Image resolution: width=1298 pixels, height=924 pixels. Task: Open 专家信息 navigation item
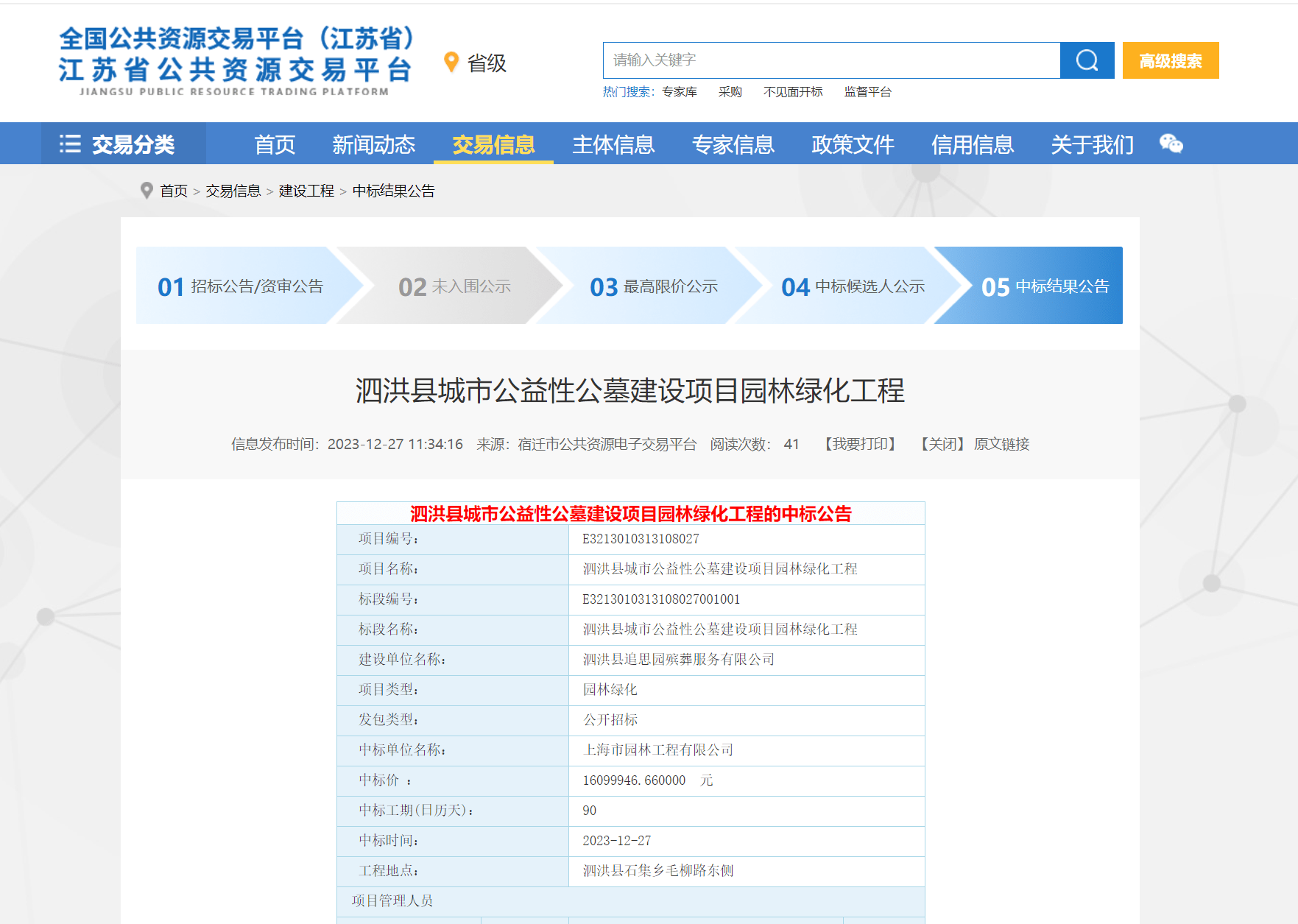[x=733, y=144]
